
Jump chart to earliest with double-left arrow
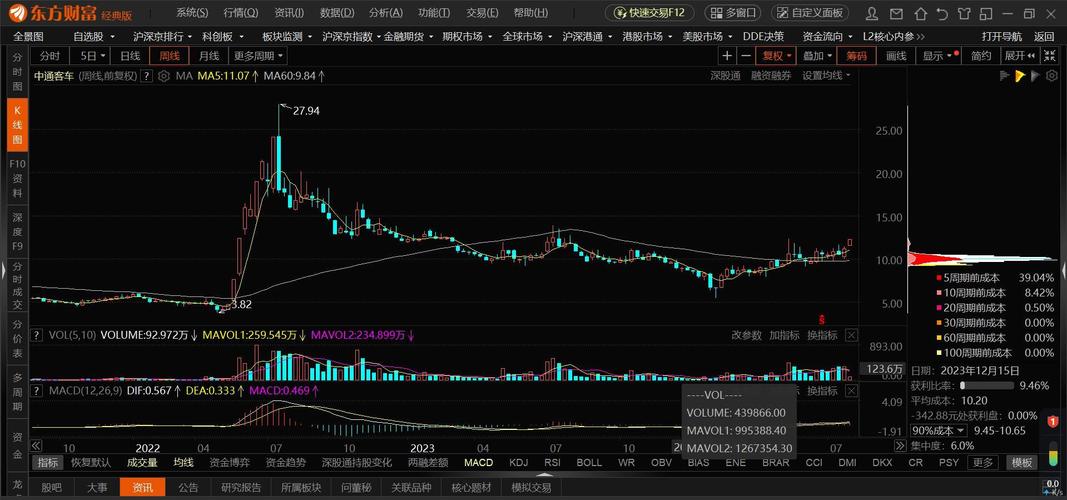(x=37, y=446)
